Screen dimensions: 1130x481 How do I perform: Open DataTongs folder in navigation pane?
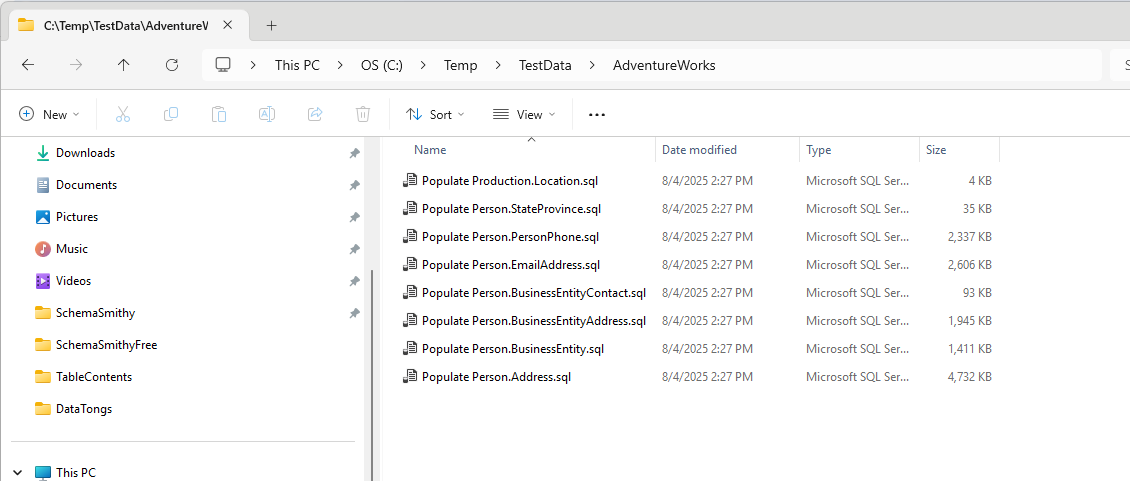pos(84,409)
